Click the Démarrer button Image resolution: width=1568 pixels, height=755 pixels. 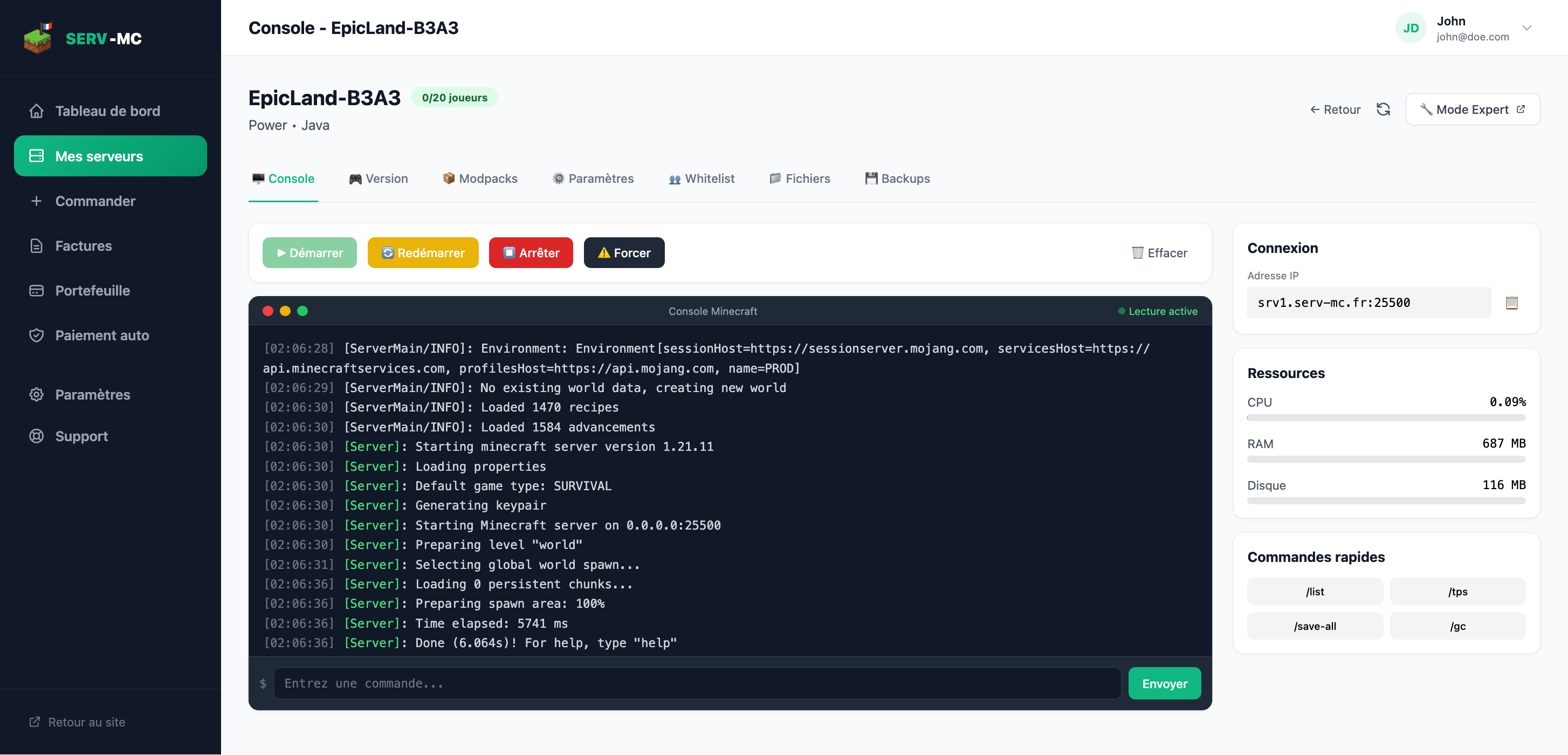click(309, 253)
